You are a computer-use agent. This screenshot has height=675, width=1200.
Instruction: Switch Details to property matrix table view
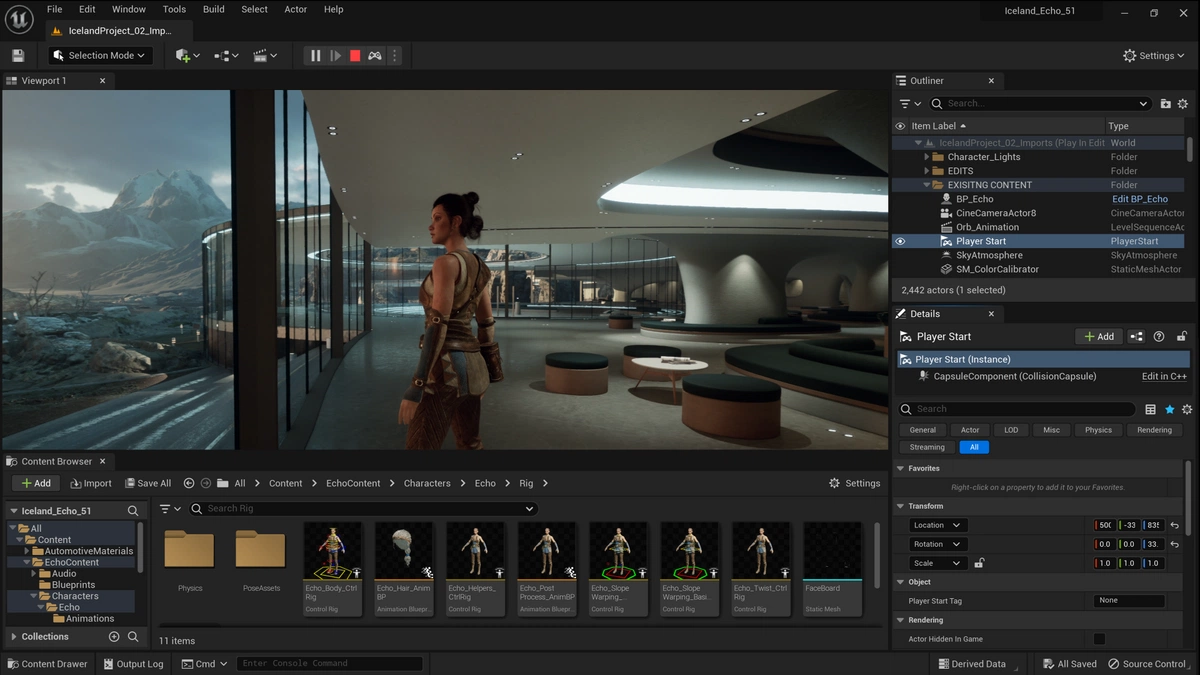tap(1151, 409)
